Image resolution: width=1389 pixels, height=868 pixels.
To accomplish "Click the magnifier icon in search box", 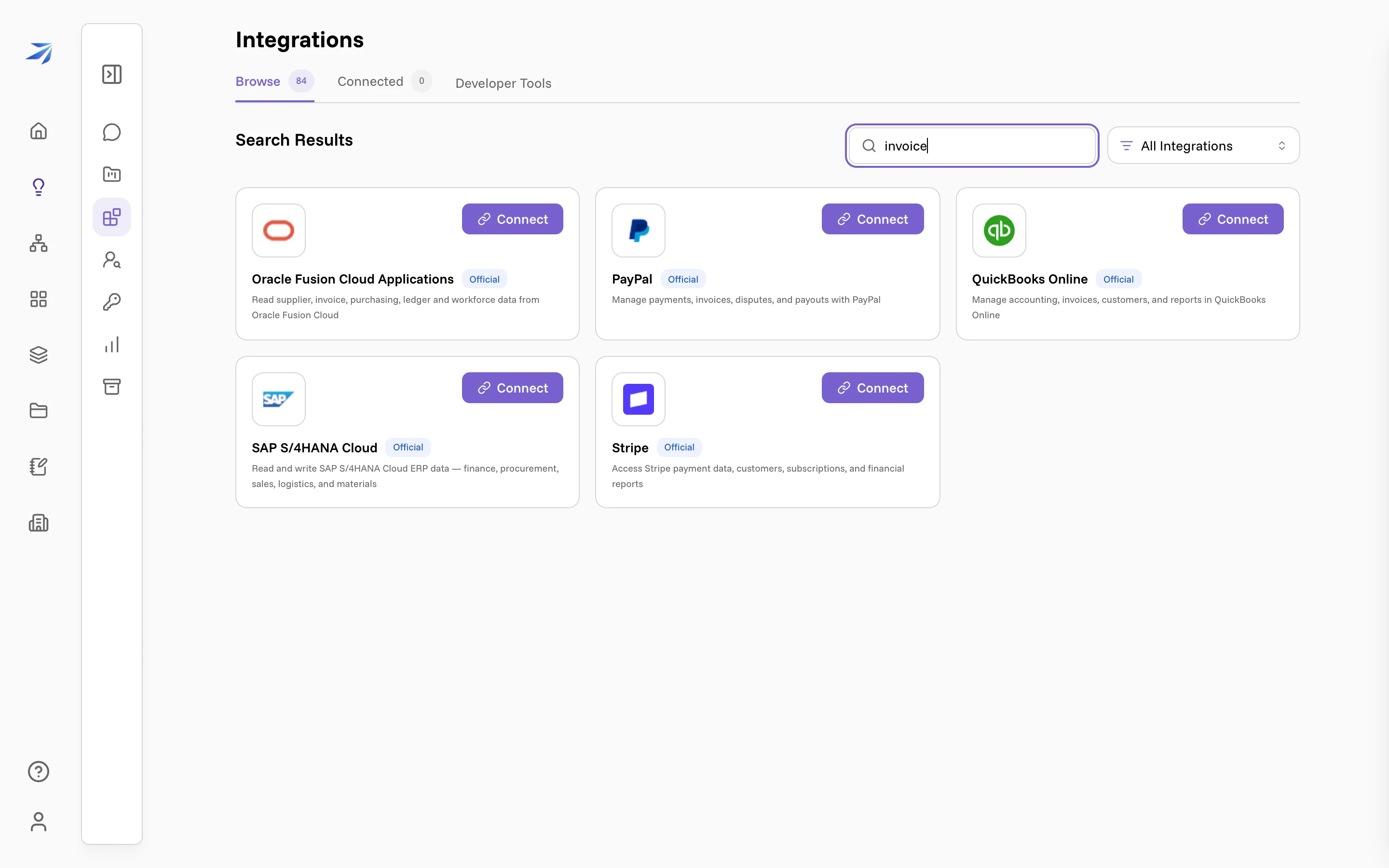I will (869, 146).
